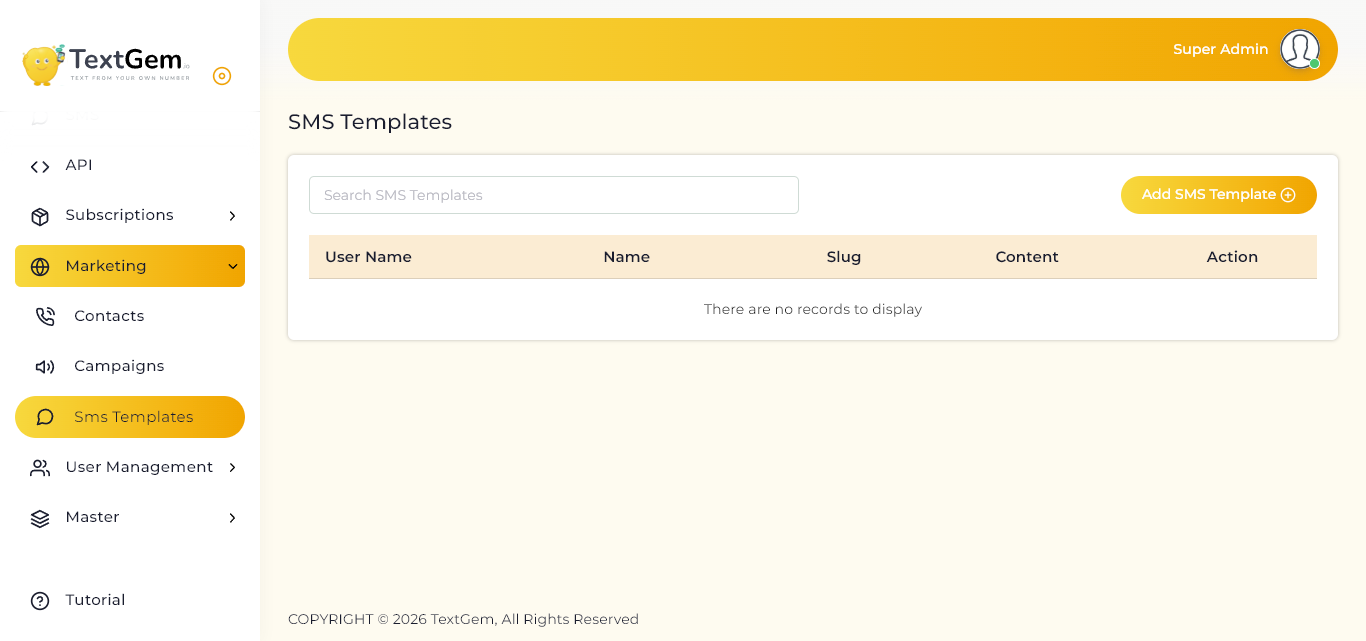Click the TextGem logo
This screenshot has width=1366, height=641.
[x=106, y=65]
